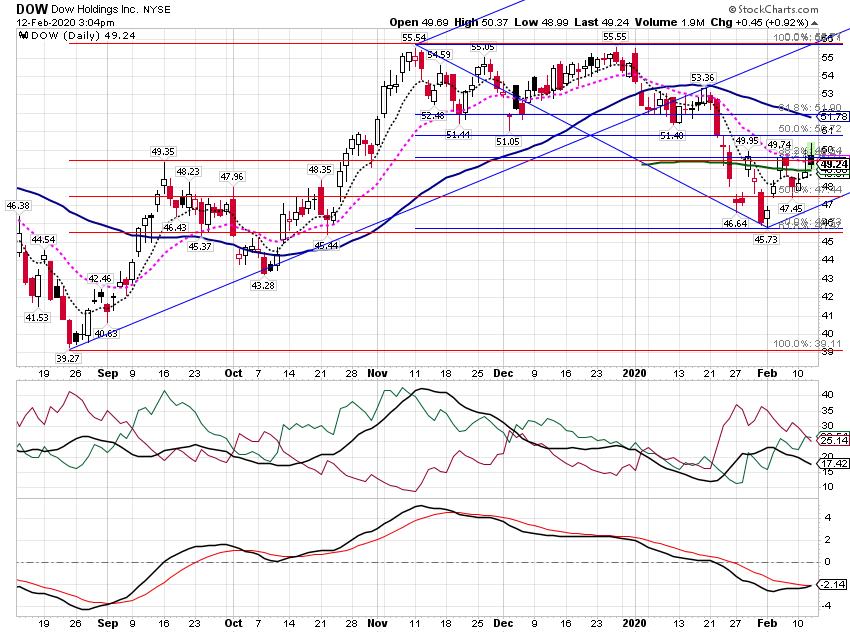The height and width of the screenshot is (633, 850).
Task: Click the 'Volume 1.9M' figure
Action: (x=669, y=22)
